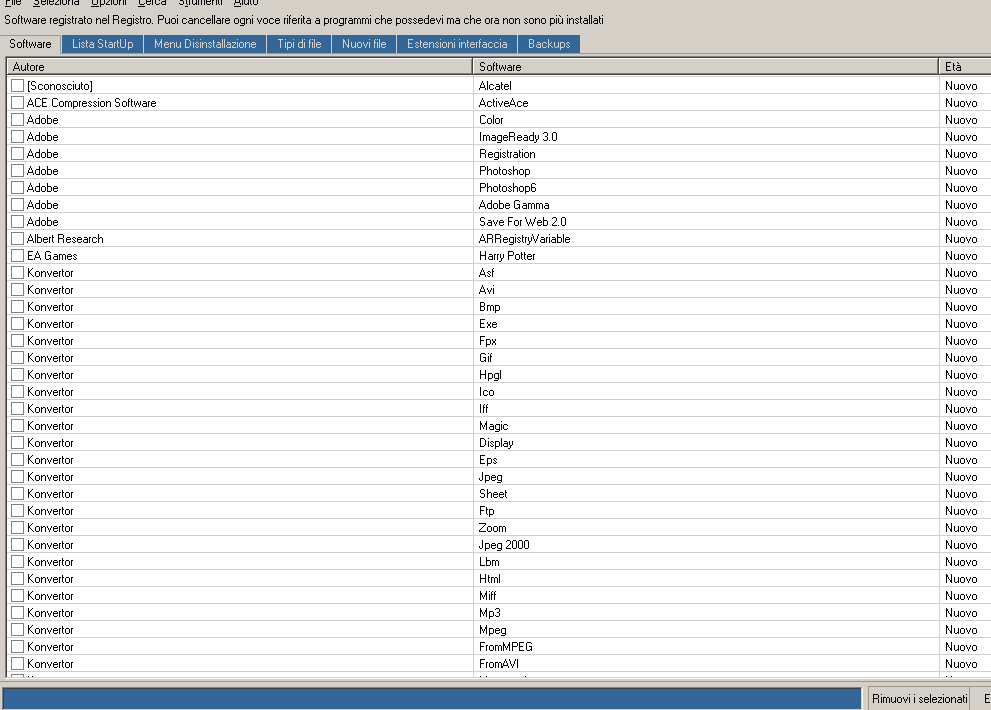Check the ACE Compression Software row
This screenshot has width=991, height=710.
tap(17, 103)
